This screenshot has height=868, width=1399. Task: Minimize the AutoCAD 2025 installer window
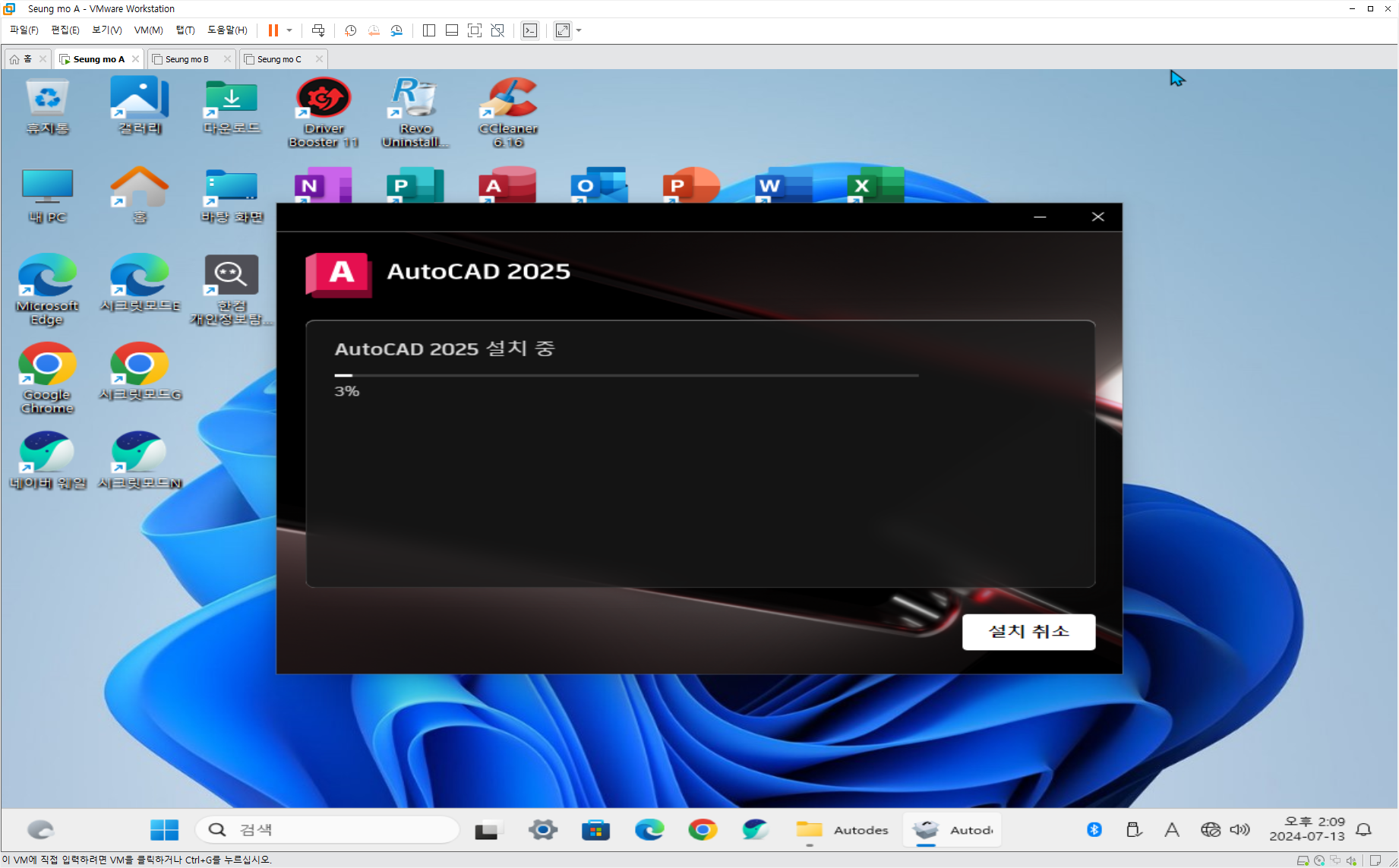click(1040, 217)
